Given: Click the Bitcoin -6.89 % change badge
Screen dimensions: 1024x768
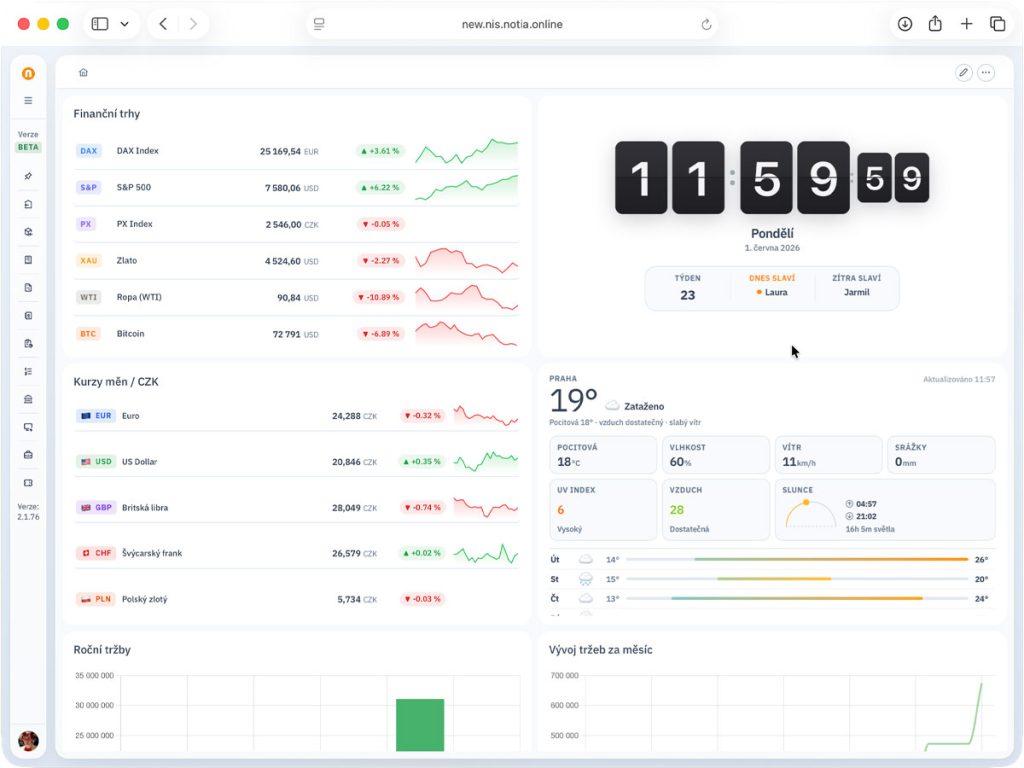Looking at the screenshot, I should (x=381, y=334).
